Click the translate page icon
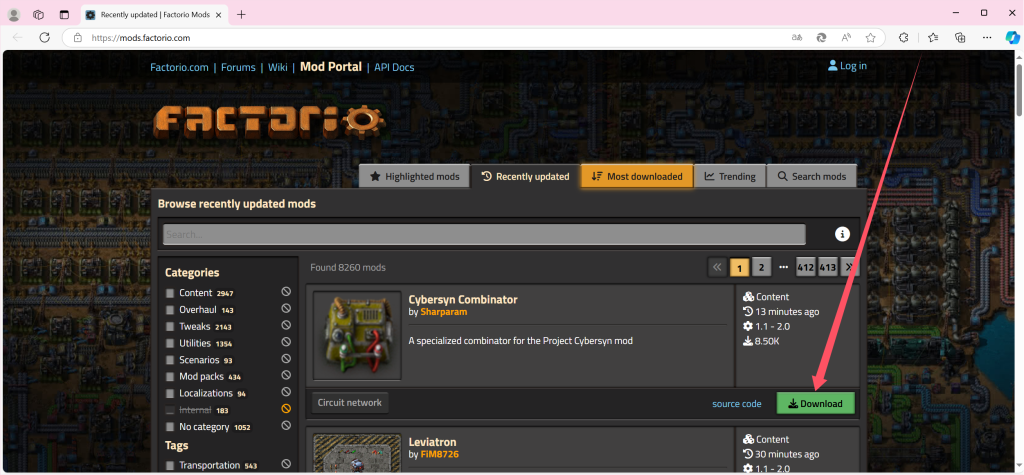This screenshot has width=1024, height=475. (x=797, y=38)
